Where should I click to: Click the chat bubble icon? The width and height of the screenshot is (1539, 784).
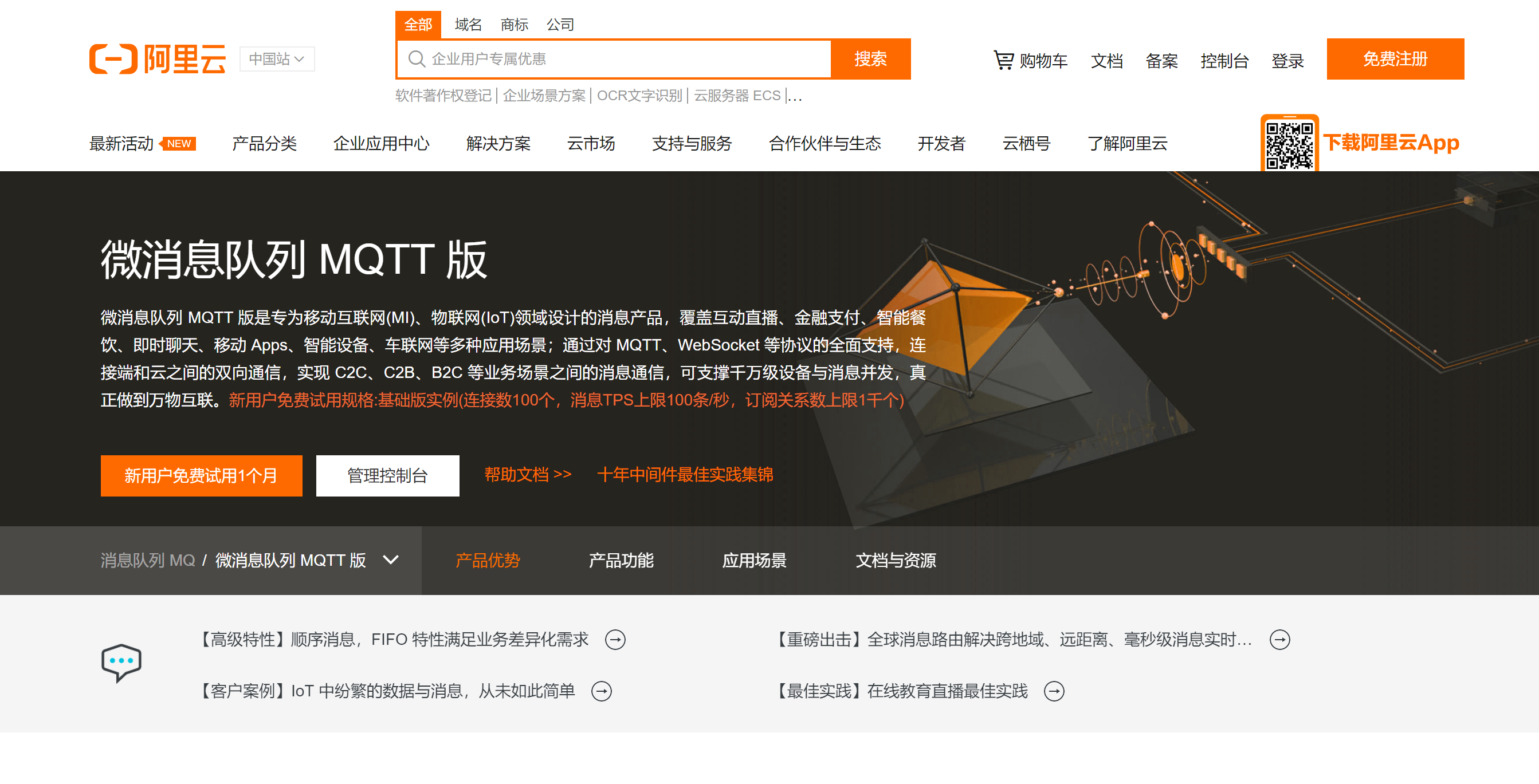click(121, 662)
